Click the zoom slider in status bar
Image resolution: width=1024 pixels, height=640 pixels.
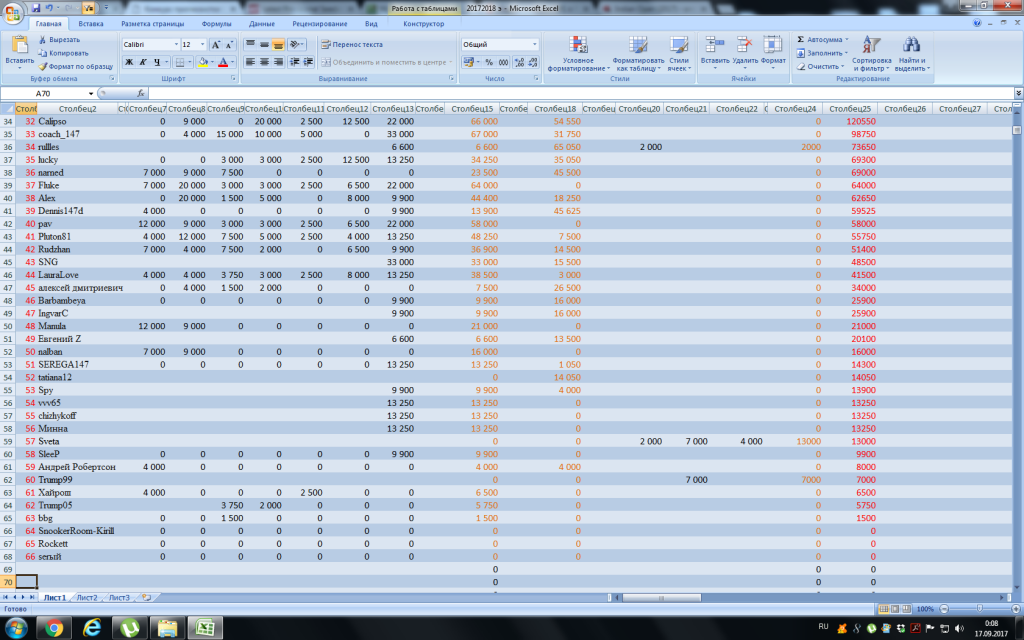(x=978, y=608)
